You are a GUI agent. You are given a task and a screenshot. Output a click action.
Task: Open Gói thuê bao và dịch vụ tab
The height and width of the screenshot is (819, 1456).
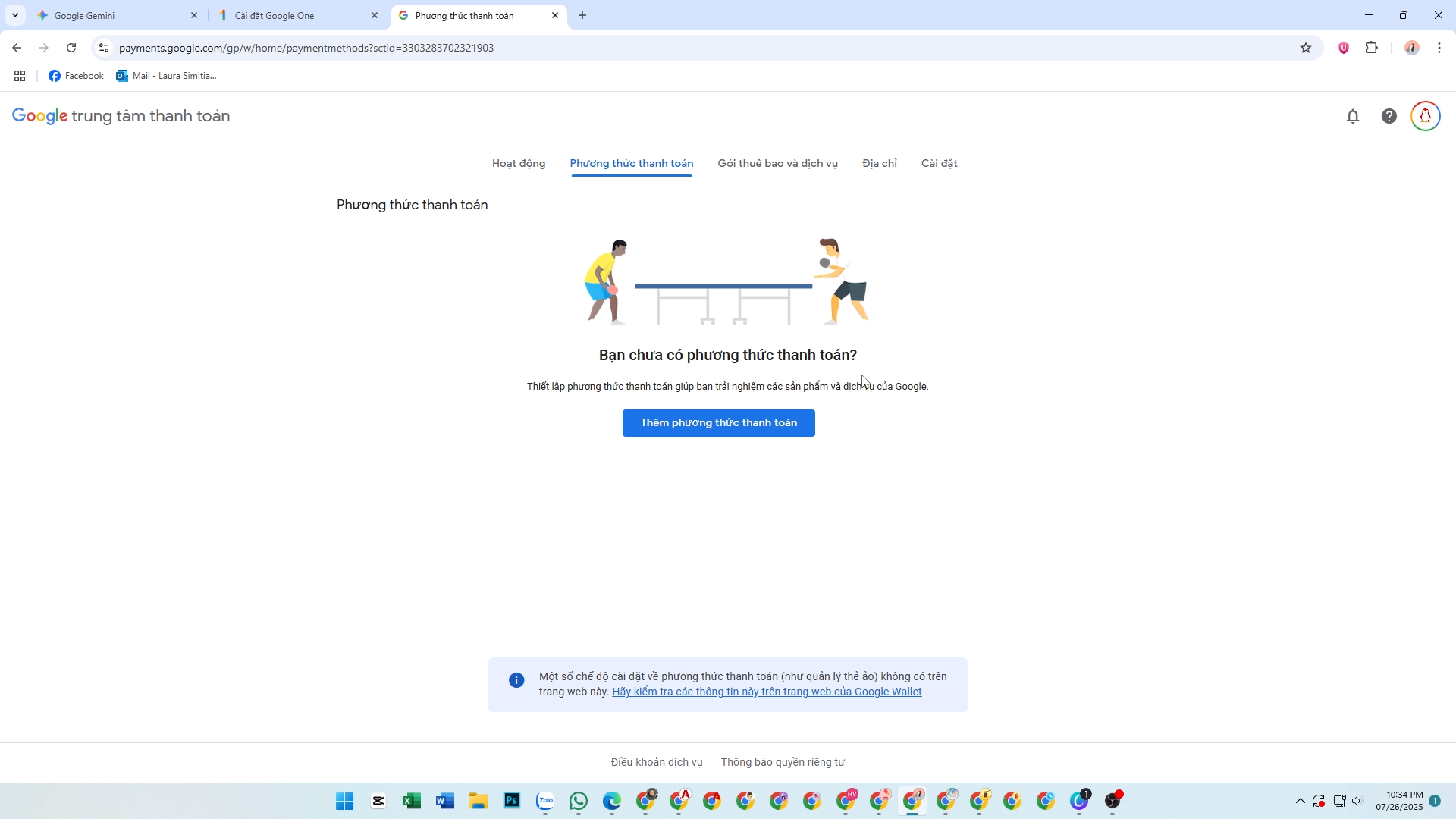pyautogui.click(x=777, y=163)
